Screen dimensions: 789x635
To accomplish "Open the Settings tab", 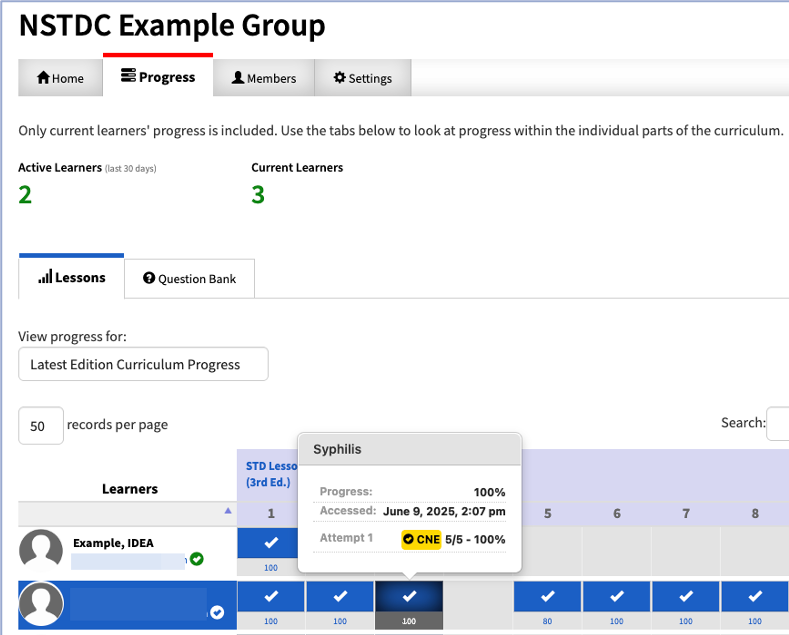I will [363, 77].
